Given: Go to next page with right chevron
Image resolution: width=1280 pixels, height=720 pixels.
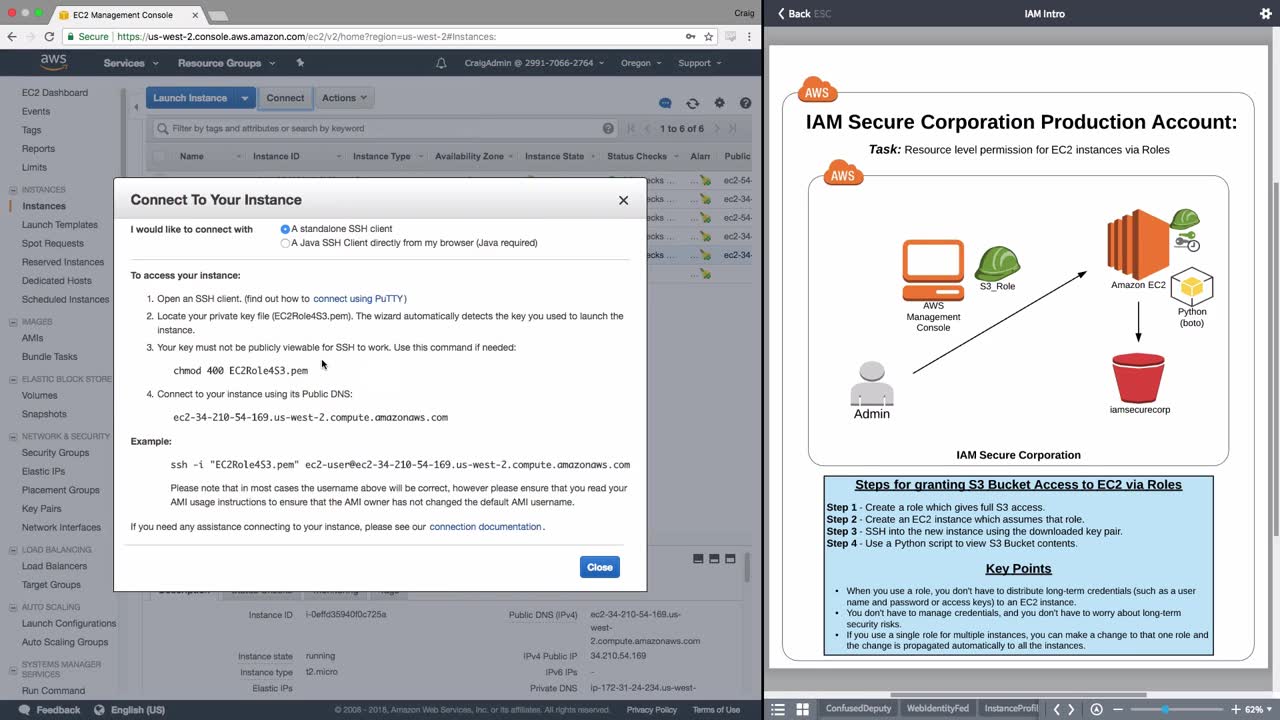Looking at the screenshot, I should pos(1071,709).
